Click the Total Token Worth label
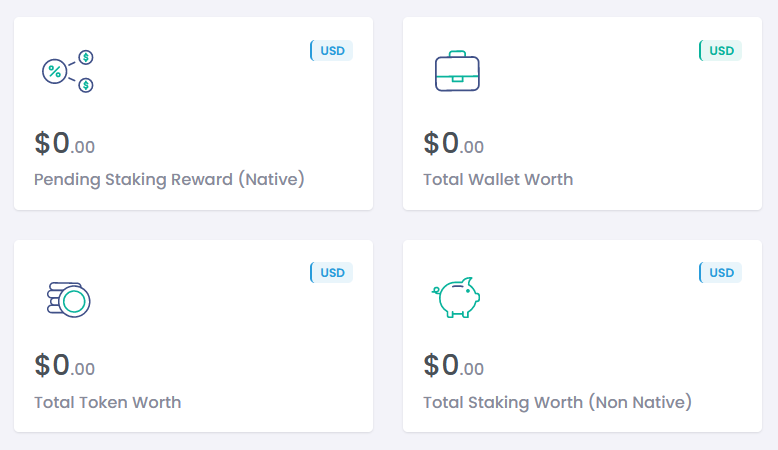 click(x=108, y=403)
